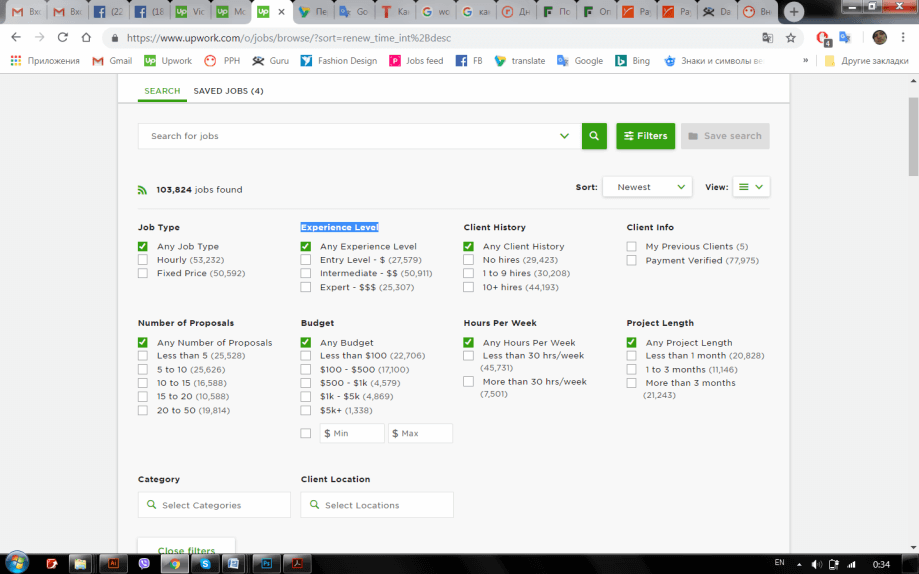Click the green search magnifier button

click(x=594, y=136)
